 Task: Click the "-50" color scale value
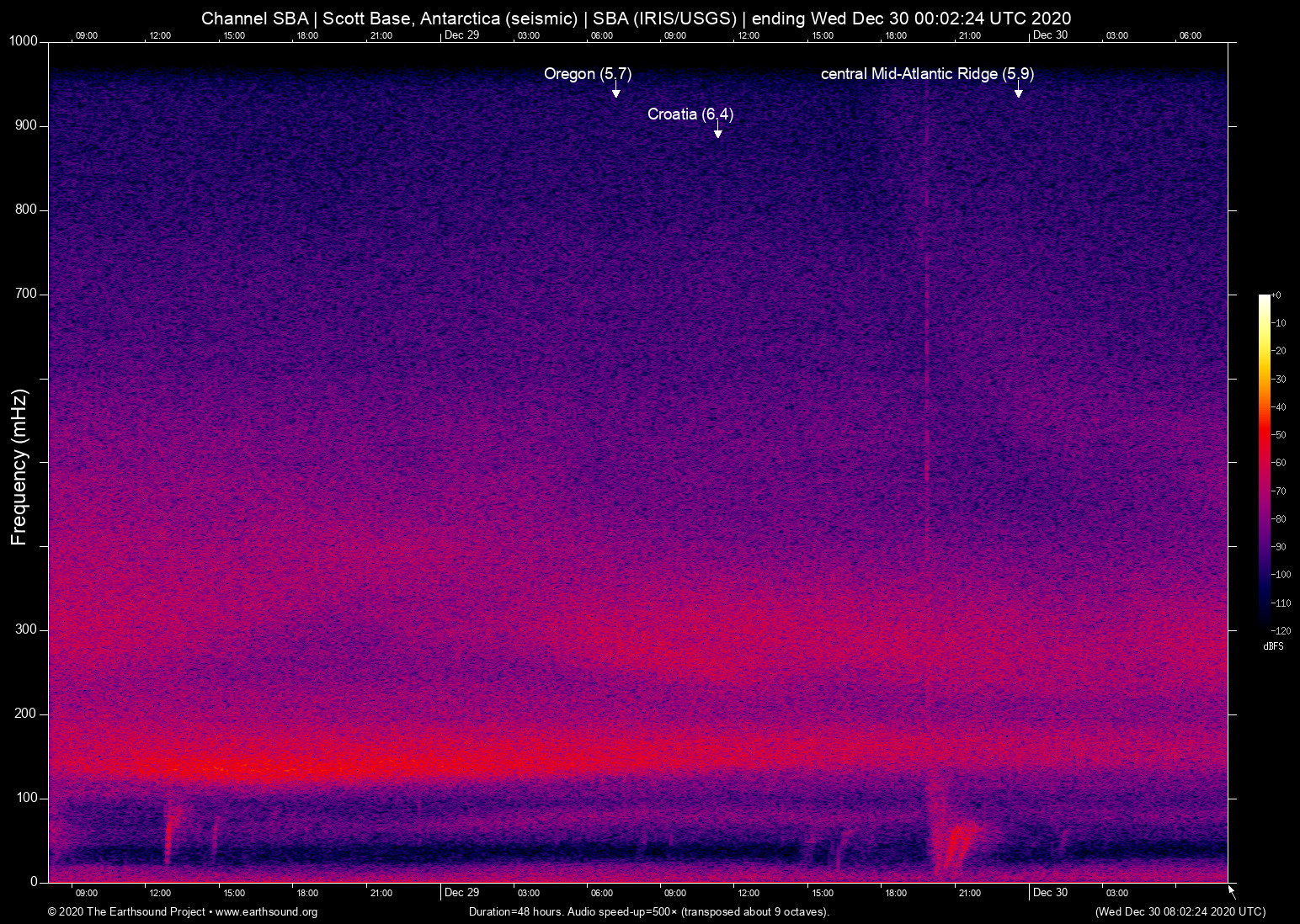click(x=1279, y=435)
